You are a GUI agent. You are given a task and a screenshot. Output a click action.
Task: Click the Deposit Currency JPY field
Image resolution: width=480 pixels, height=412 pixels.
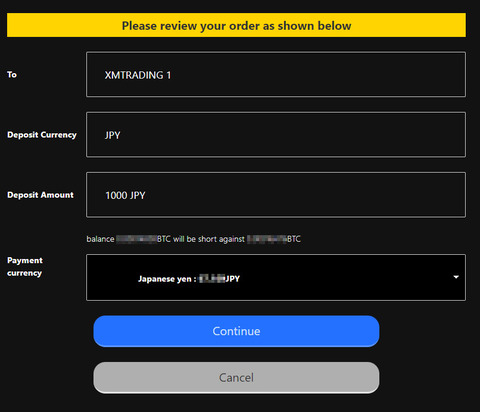[276, 135]
